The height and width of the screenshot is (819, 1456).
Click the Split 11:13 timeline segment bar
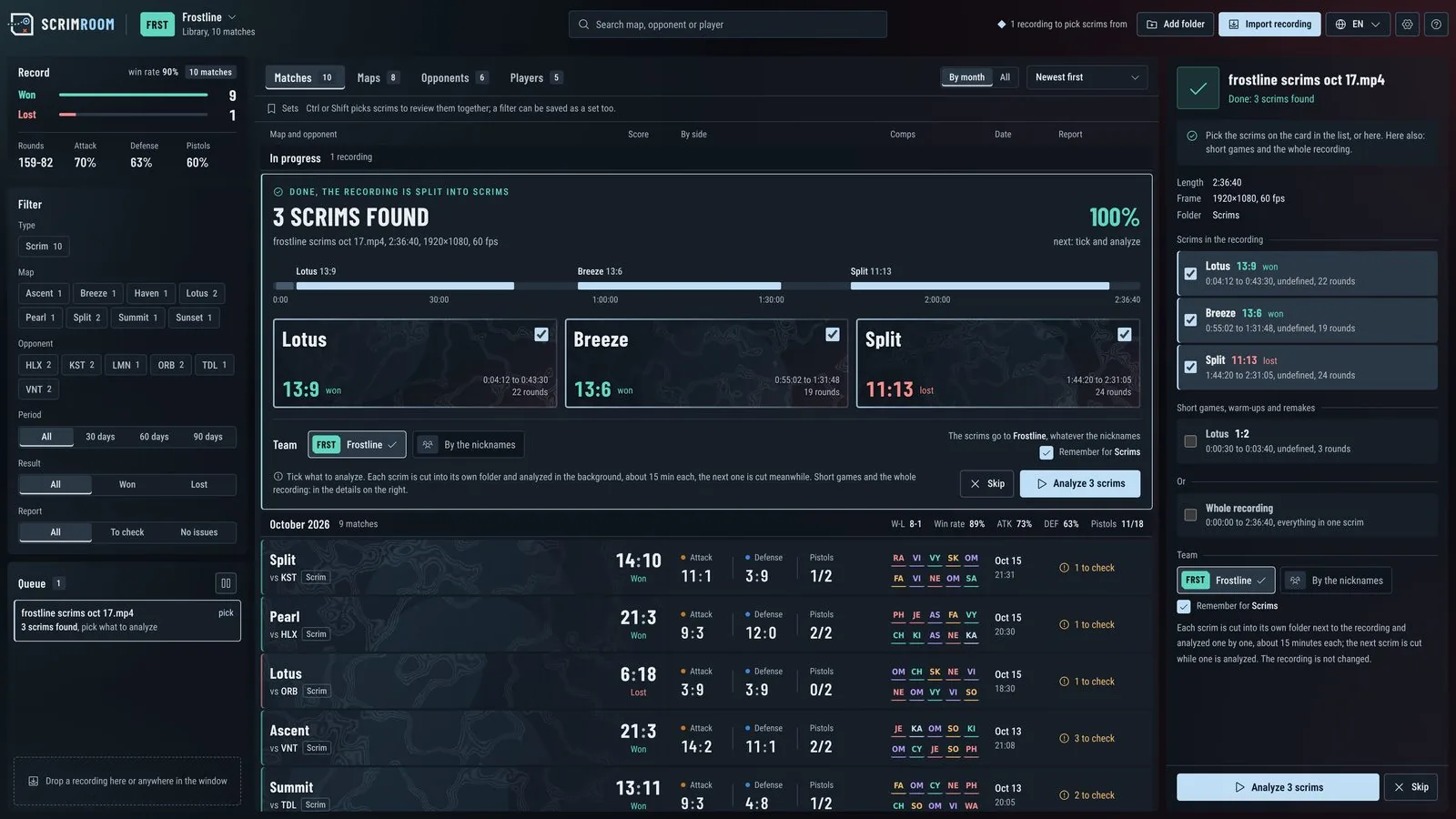[x=980, y=286]
